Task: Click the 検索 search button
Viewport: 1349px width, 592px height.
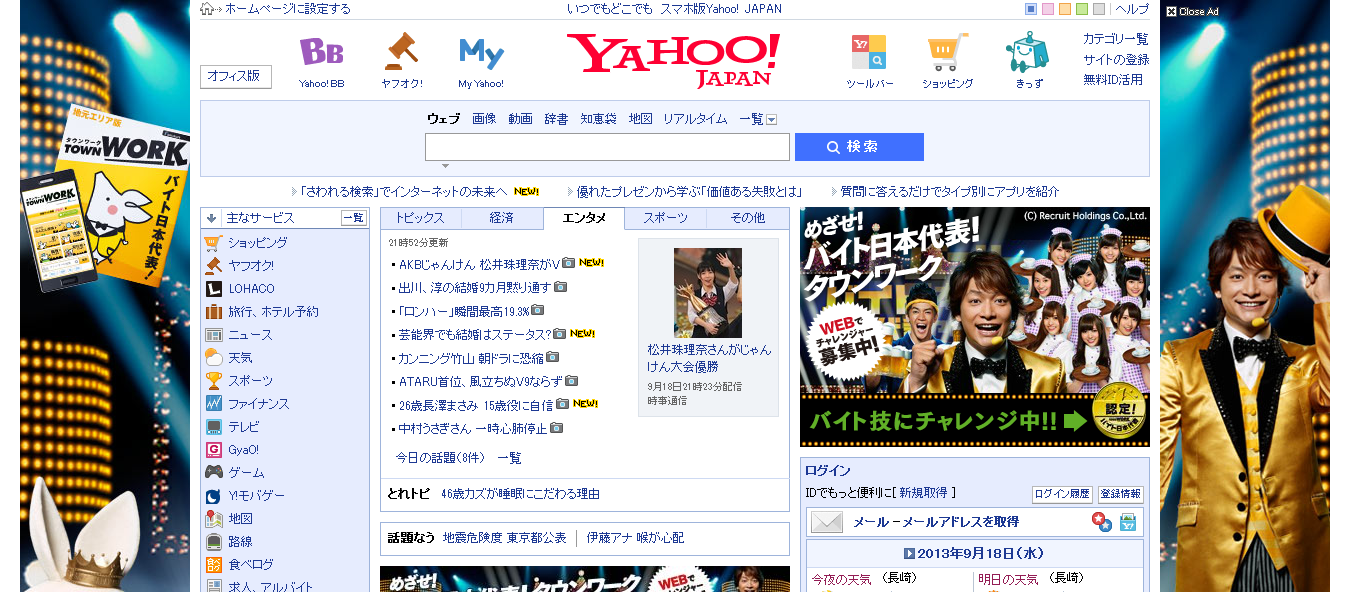Action: [859, 147]
